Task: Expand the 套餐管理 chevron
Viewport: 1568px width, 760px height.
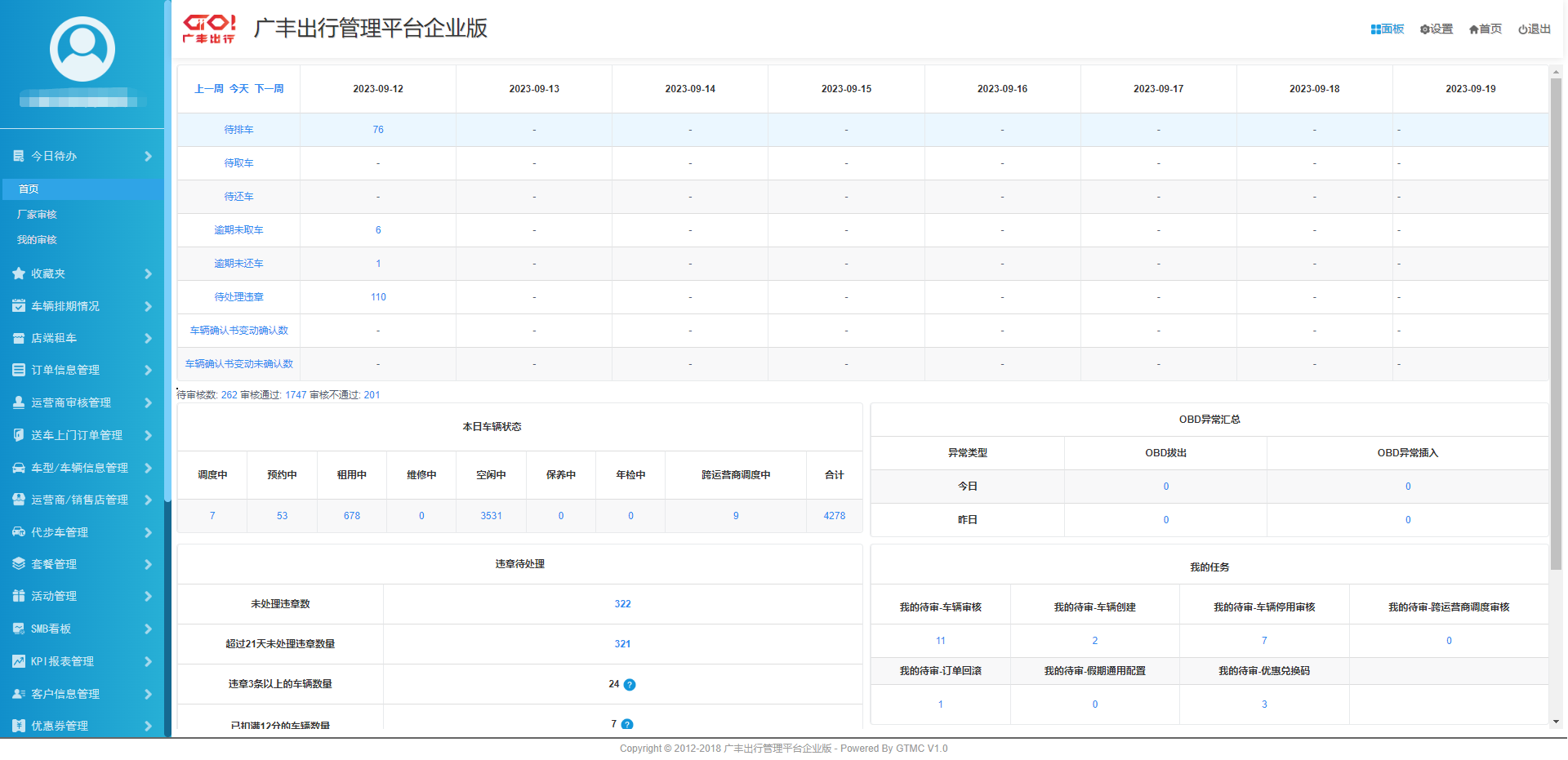Action: coord(148,564)
